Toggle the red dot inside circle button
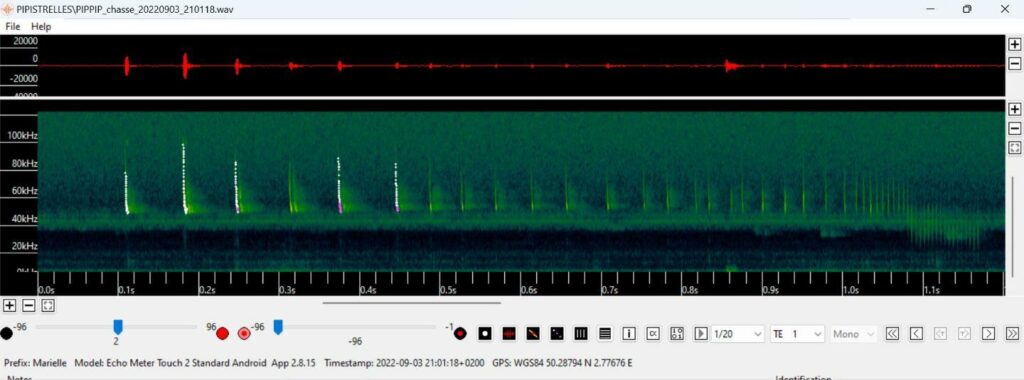 [244, 334]
